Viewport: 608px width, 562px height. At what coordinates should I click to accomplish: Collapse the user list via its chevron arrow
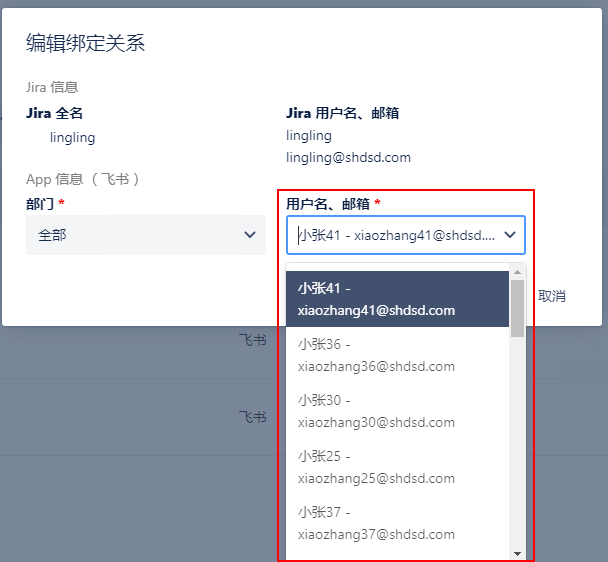click(510, 235)
